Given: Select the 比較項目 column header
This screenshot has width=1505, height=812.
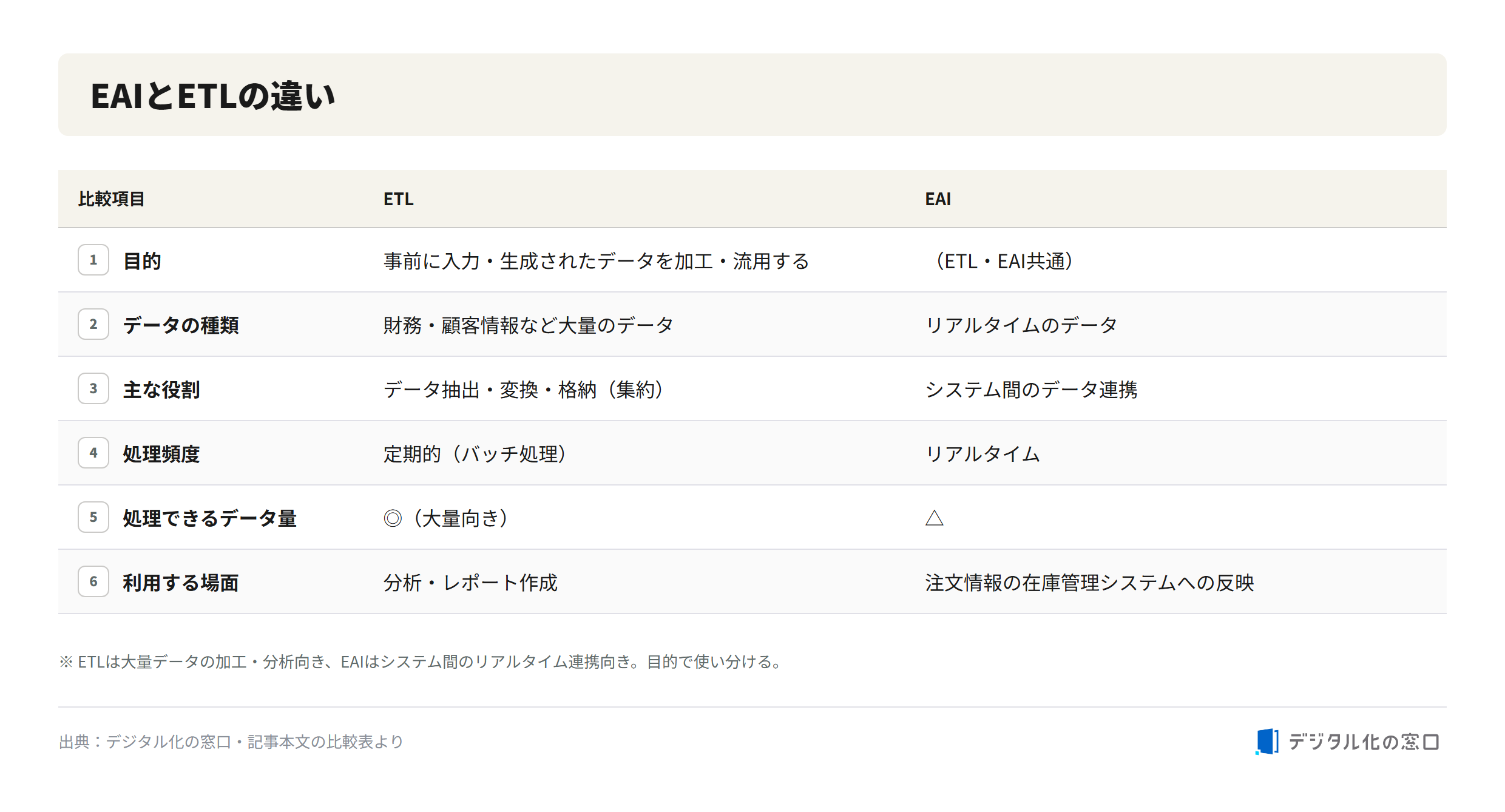Looking at the screenshot, I should [x=112, y=199].
